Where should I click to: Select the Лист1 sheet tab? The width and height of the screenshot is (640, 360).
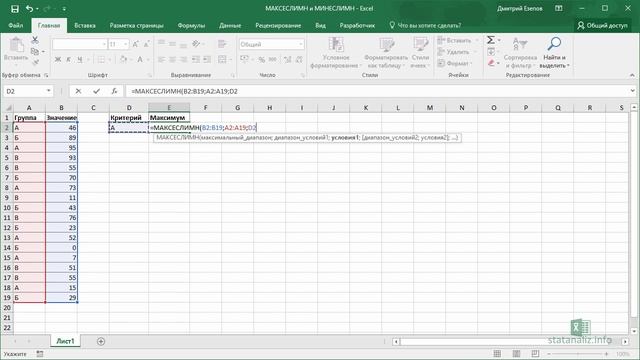click(x=65, y=341)
